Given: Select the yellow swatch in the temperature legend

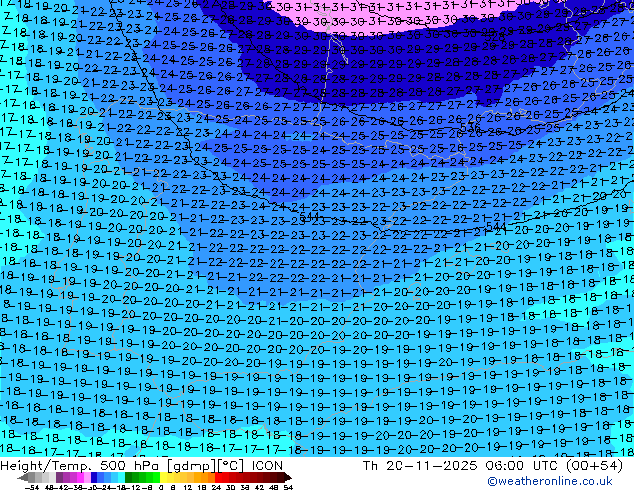Looking at the screenshot, I should [x=163, y=477].
